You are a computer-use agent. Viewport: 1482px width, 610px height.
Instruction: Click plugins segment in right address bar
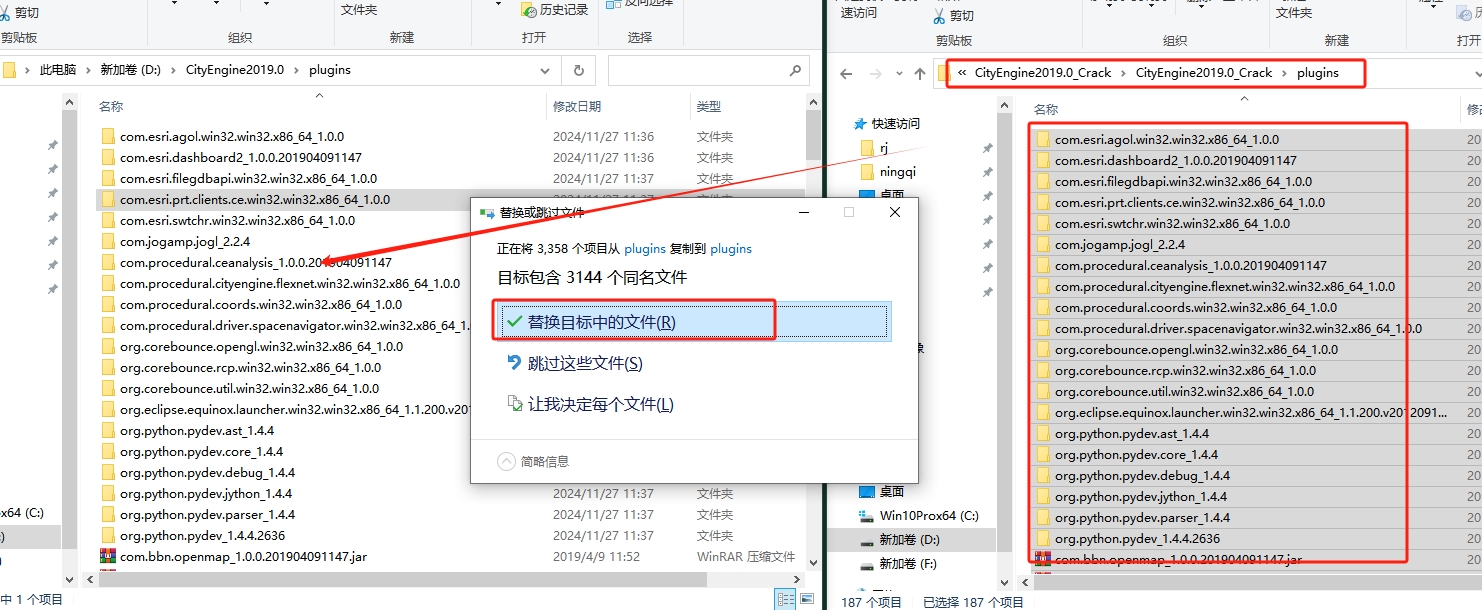(x=1317, y=73)
